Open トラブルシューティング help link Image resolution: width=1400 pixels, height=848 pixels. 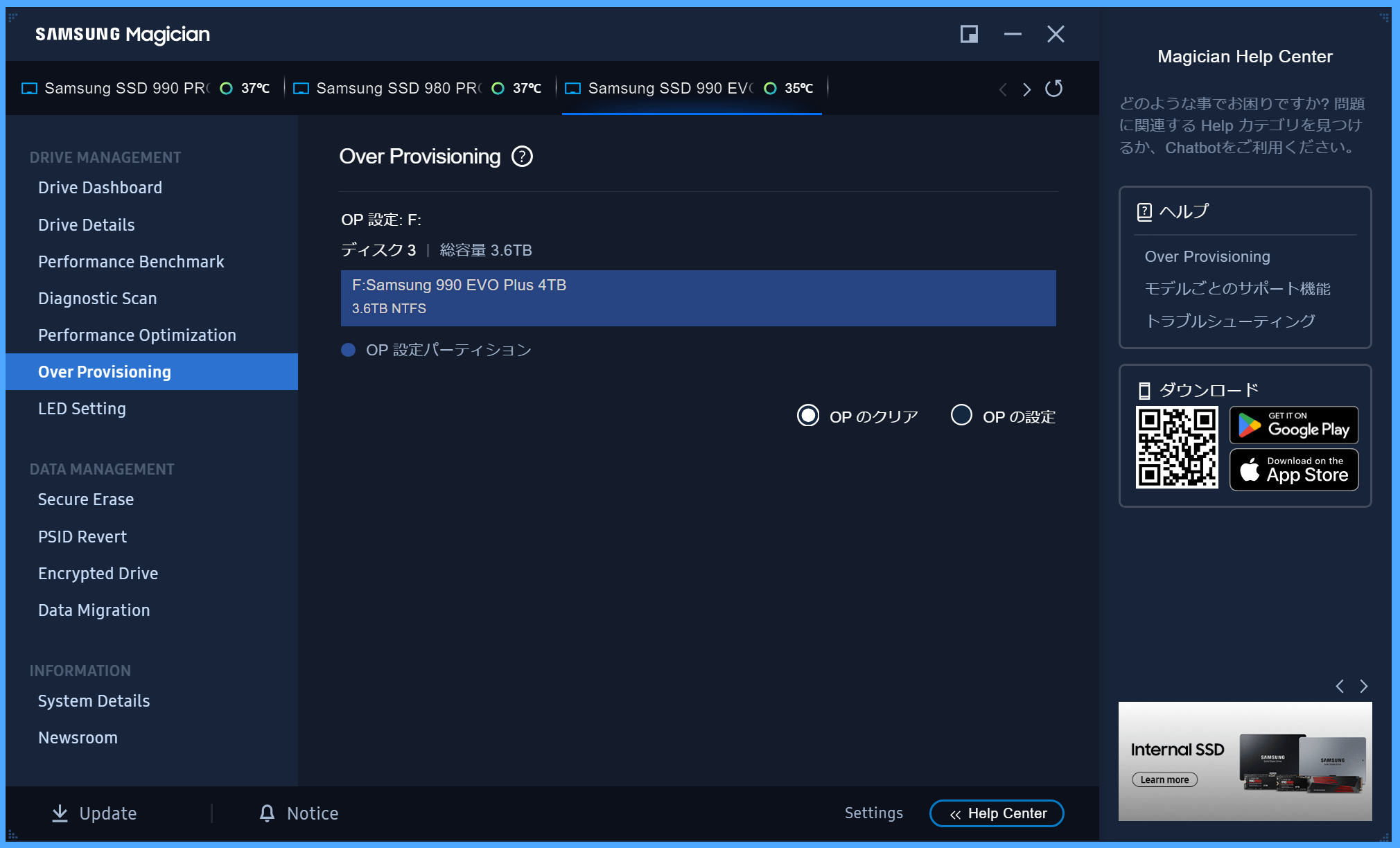1230,321
